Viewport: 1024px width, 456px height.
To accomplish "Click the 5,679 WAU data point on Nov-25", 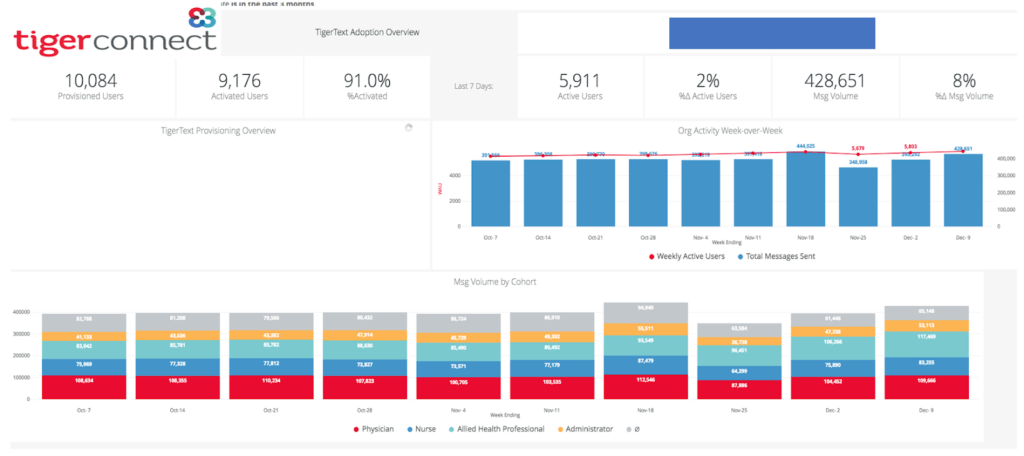I will tap(858, 154).
